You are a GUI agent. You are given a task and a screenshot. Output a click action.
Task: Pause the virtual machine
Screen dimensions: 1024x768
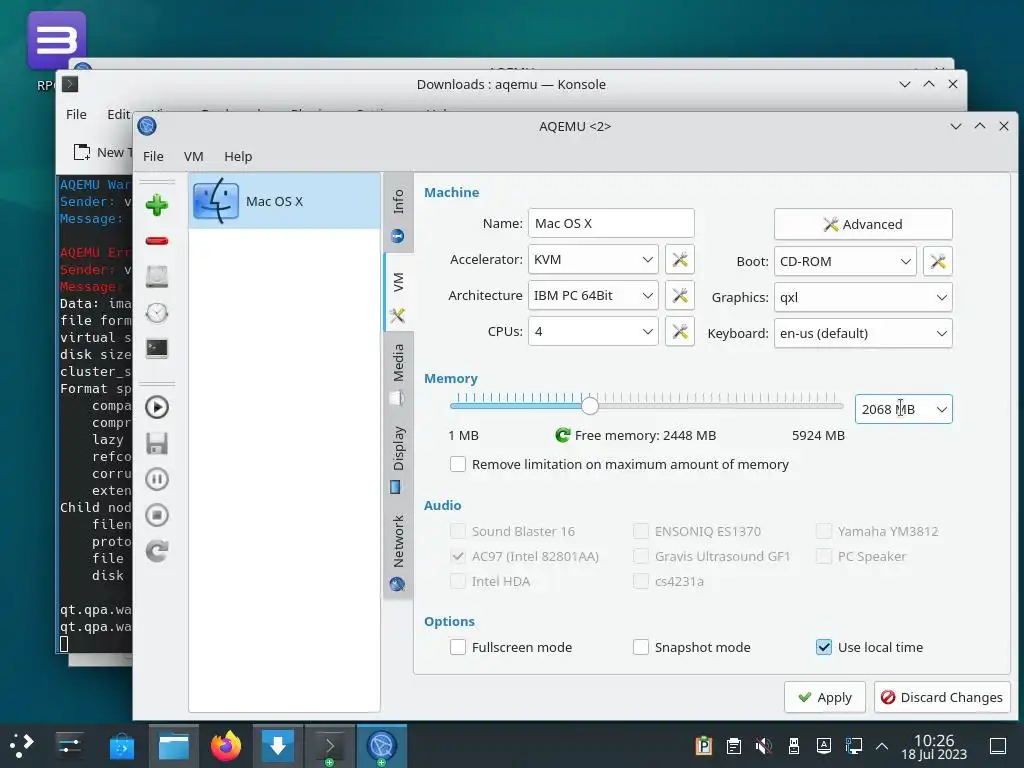pyautogui.click(x=157, y=479)
